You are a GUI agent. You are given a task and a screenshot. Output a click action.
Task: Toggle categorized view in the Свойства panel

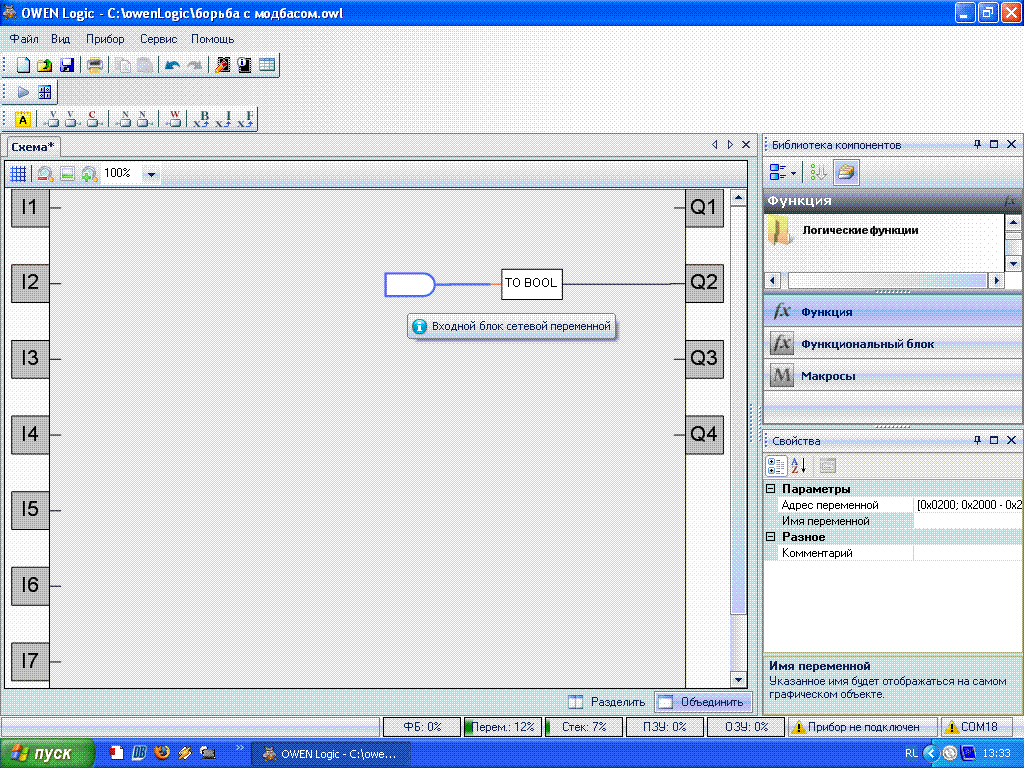coord(776,465)
